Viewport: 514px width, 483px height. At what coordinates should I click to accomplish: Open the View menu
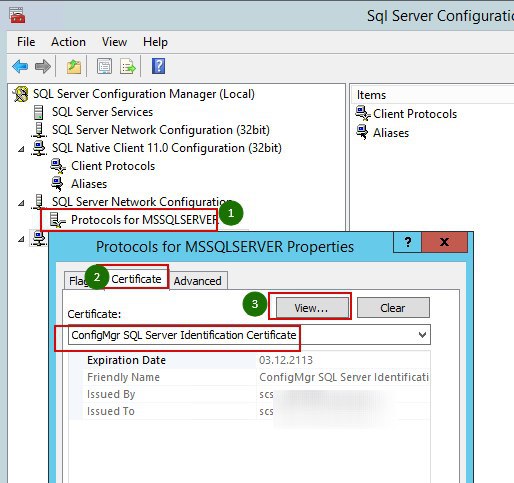pos(114,42)
